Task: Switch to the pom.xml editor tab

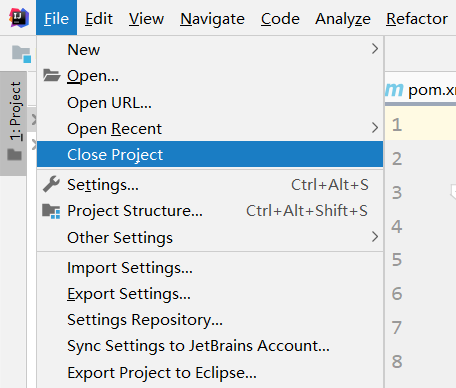Action: tap(421, 89)
